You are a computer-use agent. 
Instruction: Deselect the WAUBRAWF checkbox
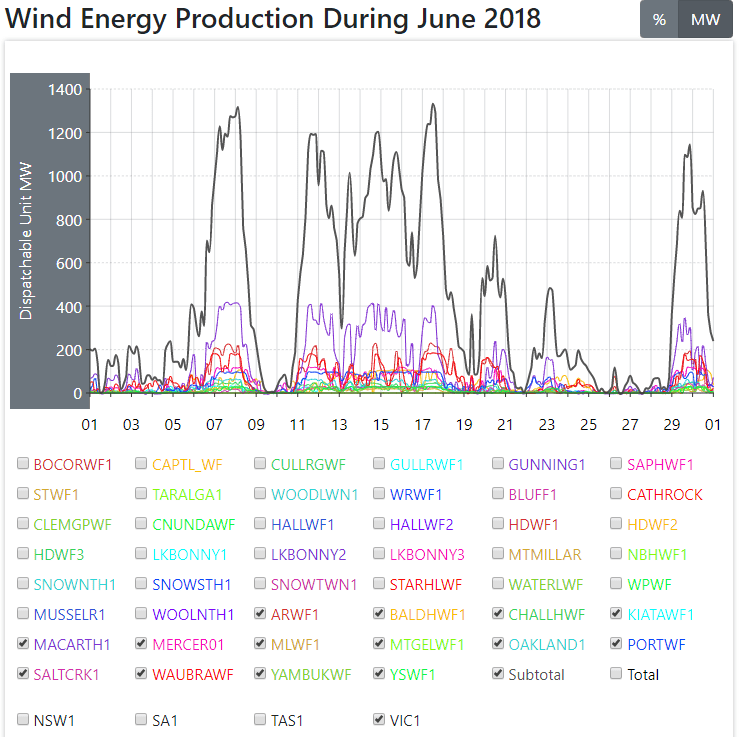142,674
